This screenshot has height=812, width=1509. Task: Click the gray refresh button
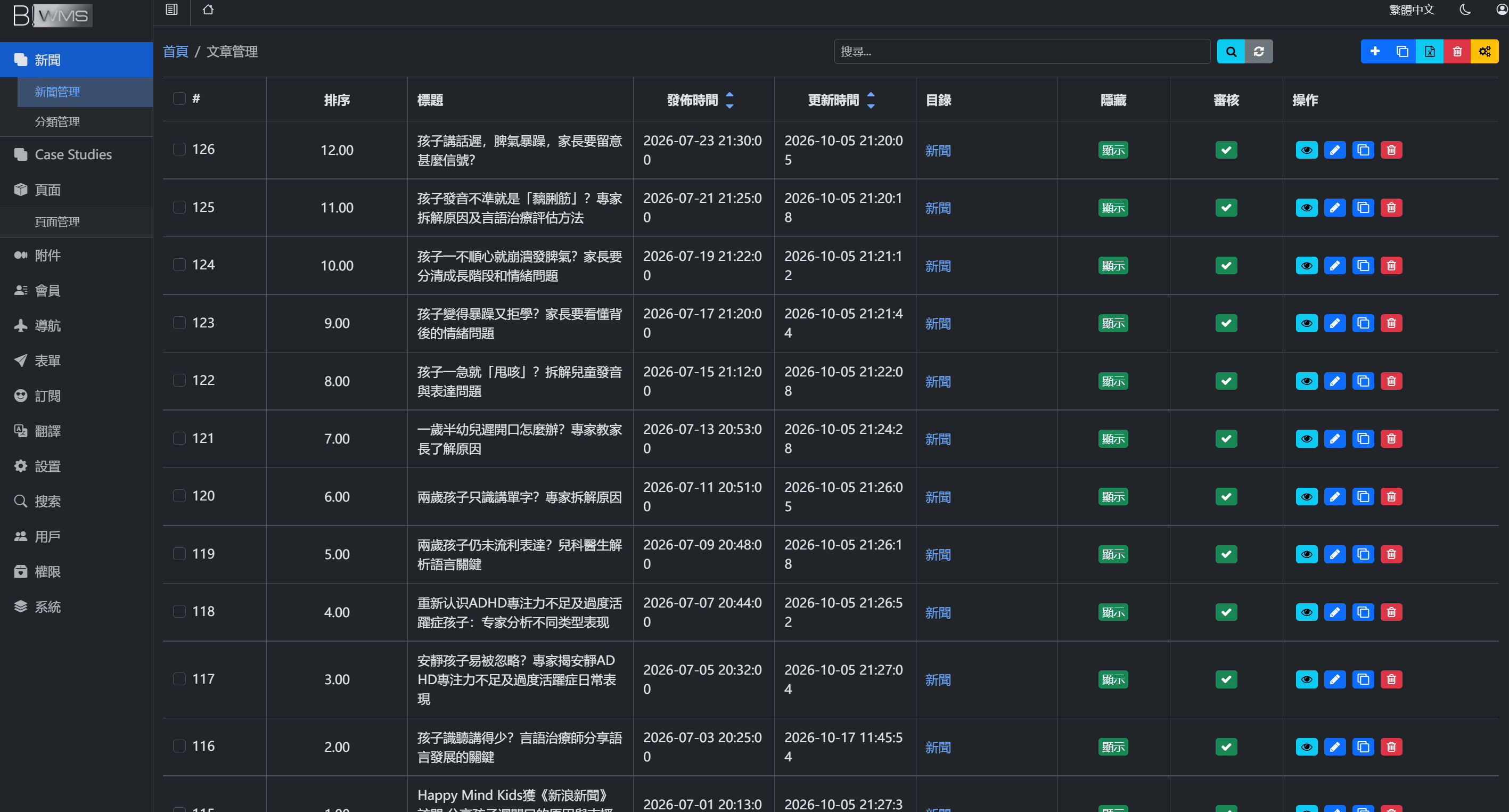(x=1258, y=52)
